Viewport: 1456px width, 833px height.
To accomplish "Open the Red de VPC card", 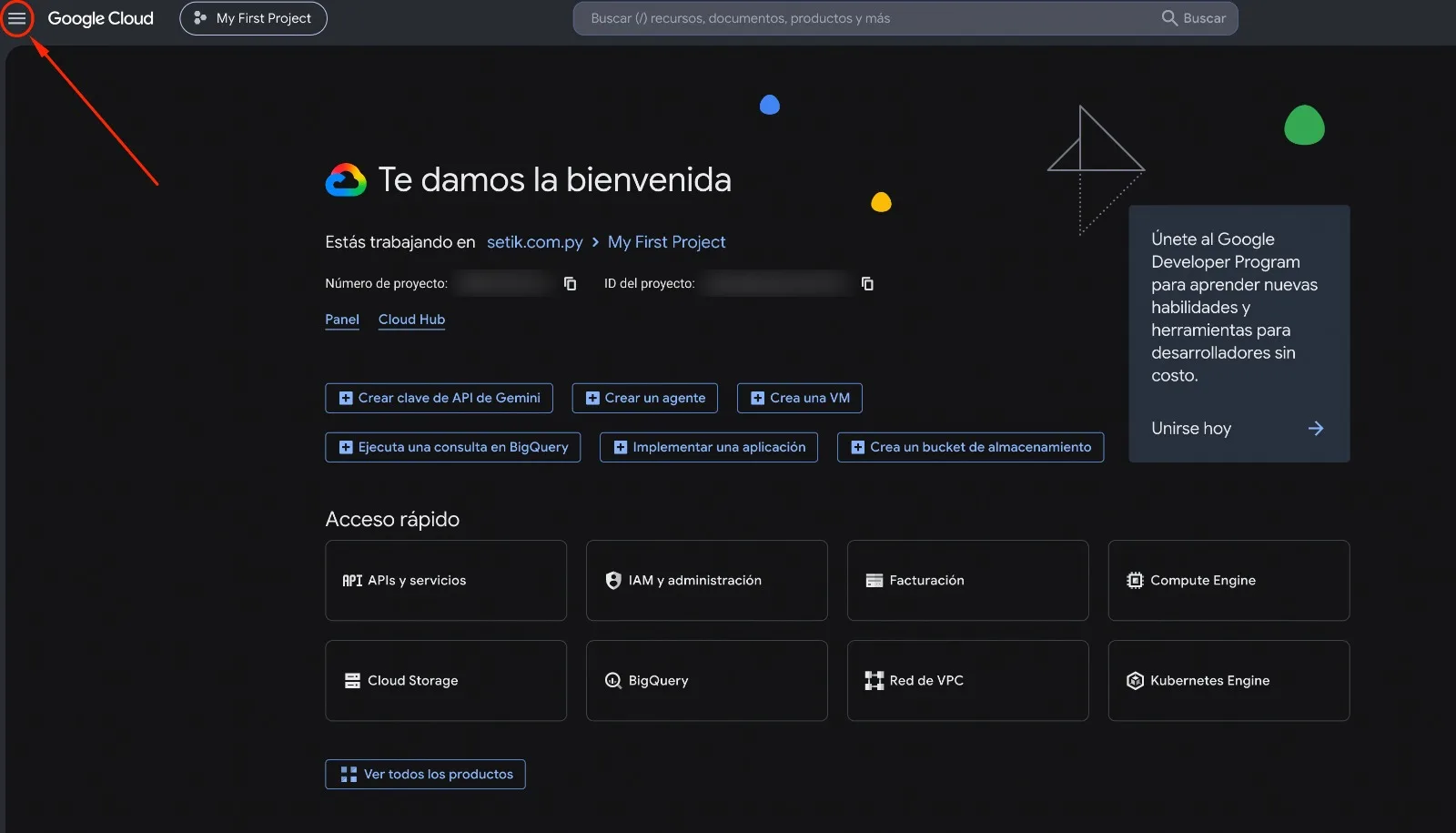I will click(x=967, y=681).
